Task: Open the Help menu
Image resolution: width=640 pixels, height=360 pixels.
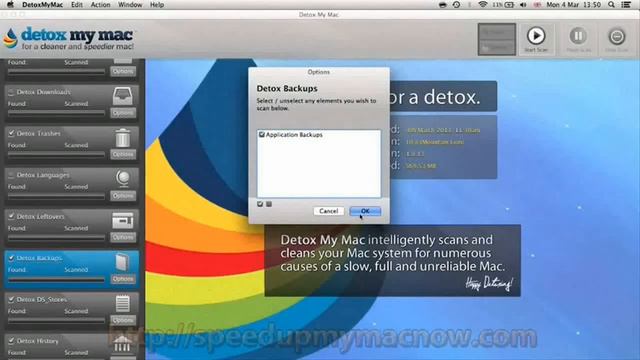Action: [x=157, y=5]
